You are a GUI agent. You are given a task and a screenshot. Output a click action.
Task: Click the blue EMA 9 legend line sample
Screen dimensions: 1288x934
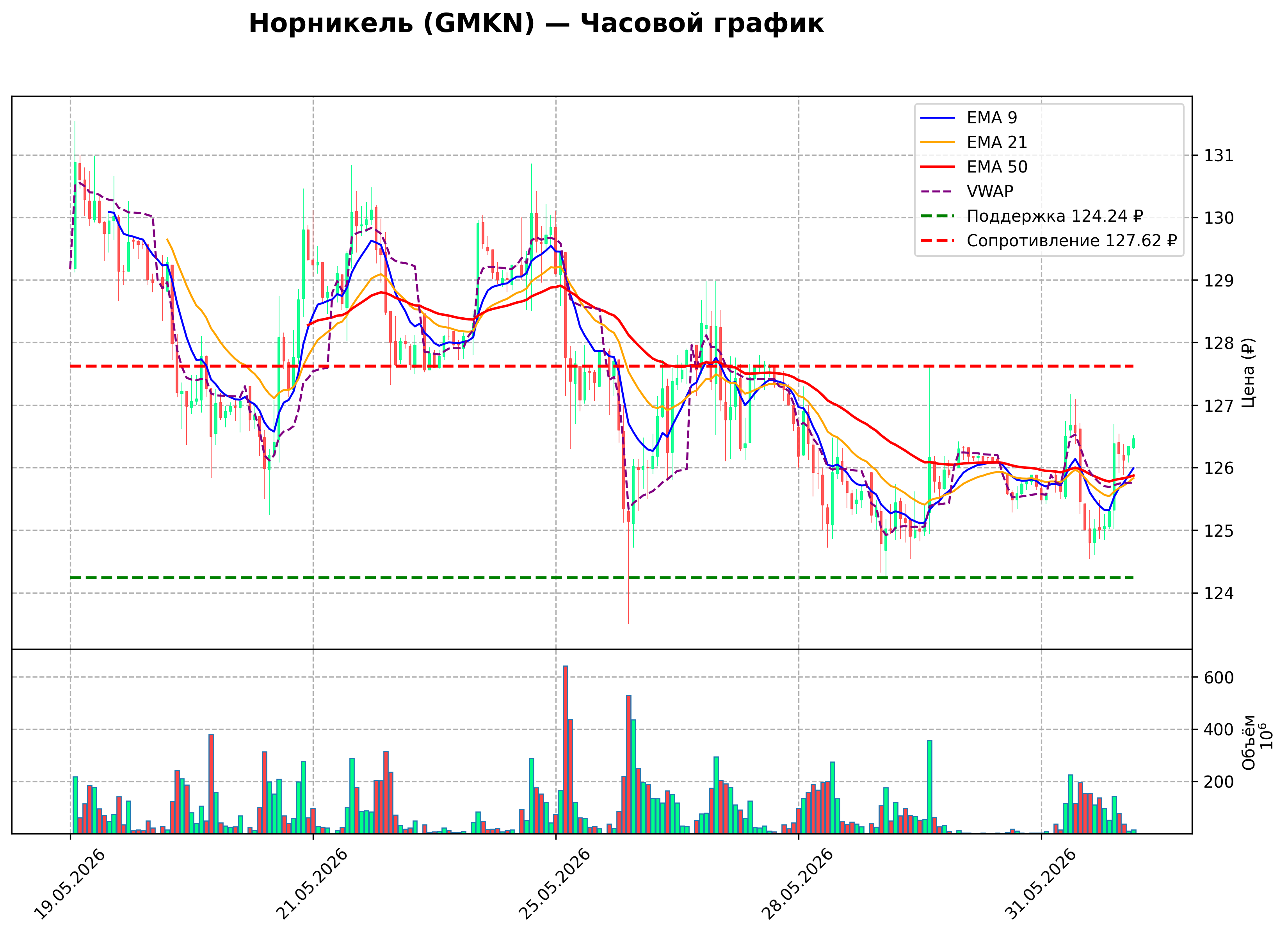(938, 117)
